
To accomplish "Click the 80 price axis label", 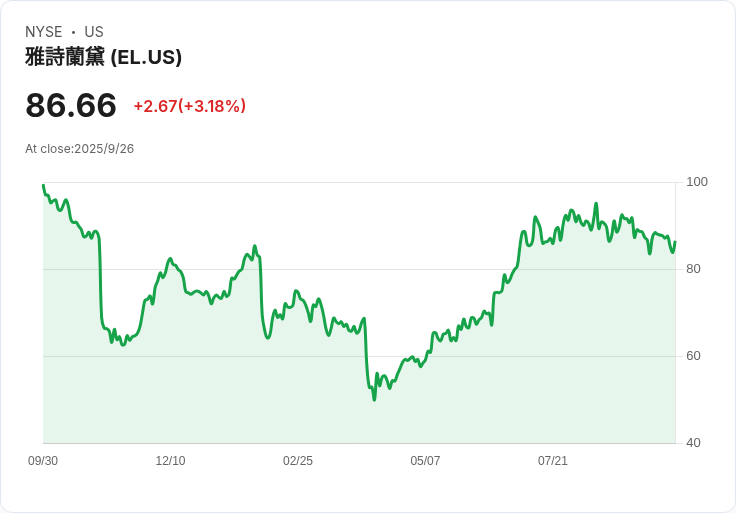I will point(693,269).
